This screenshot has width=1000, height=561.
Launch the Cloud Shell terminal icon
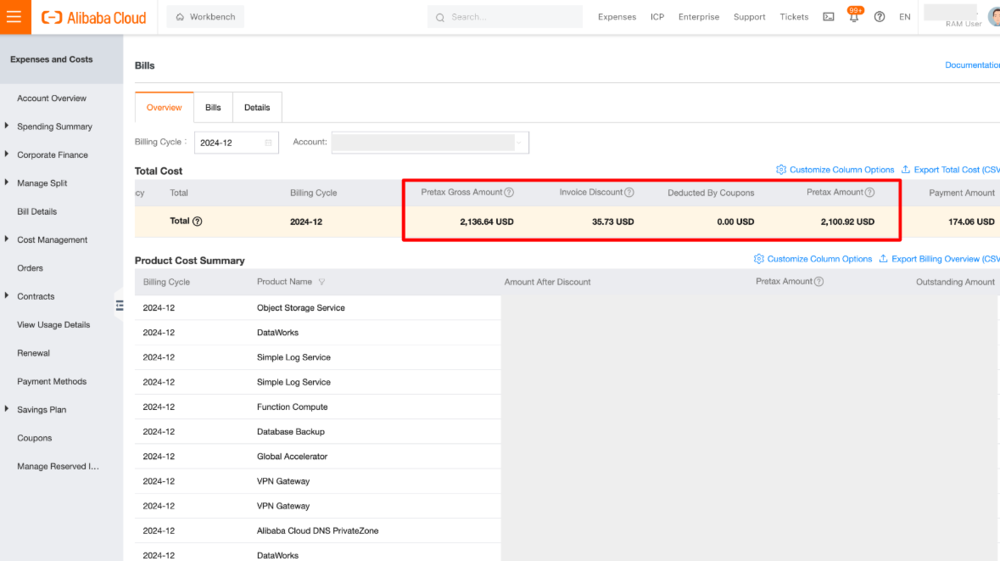coord(828,17)
